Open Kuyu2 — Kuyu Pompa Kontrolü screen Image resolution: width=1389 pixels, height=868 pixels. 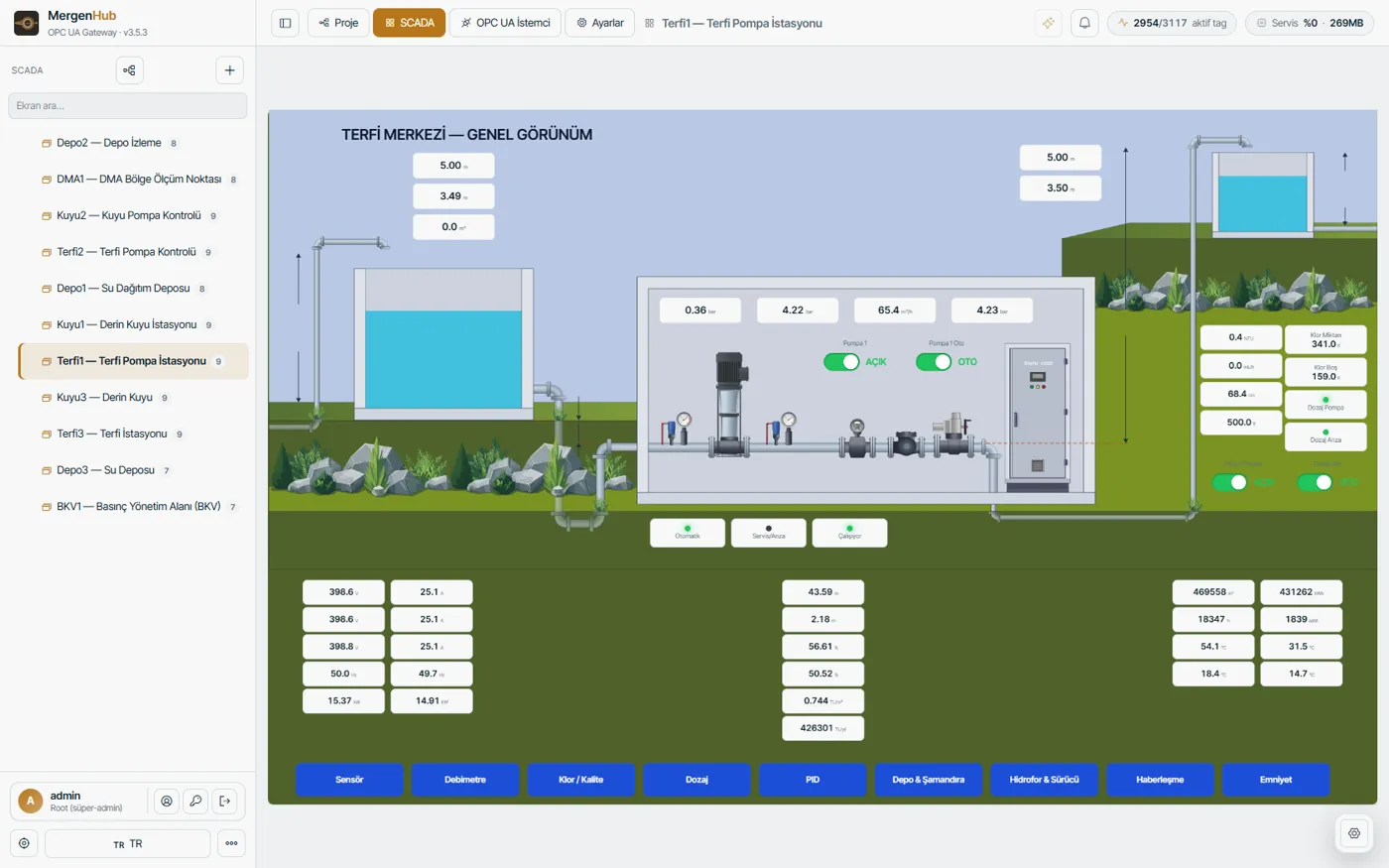point(133,215)
